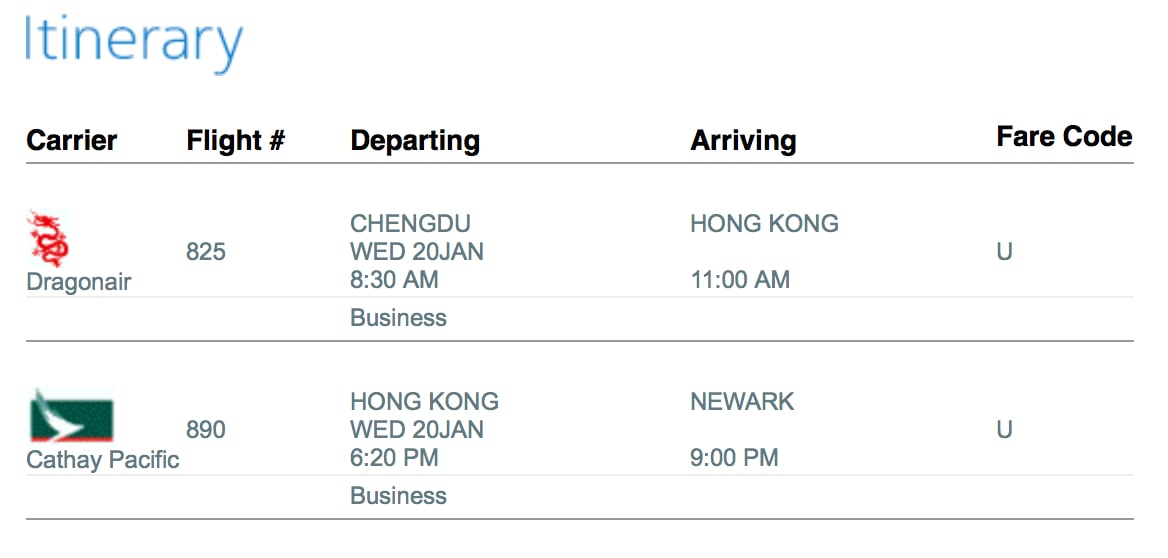
Task: Select the 9:00 PM arrival time
Action: [734, 457]
